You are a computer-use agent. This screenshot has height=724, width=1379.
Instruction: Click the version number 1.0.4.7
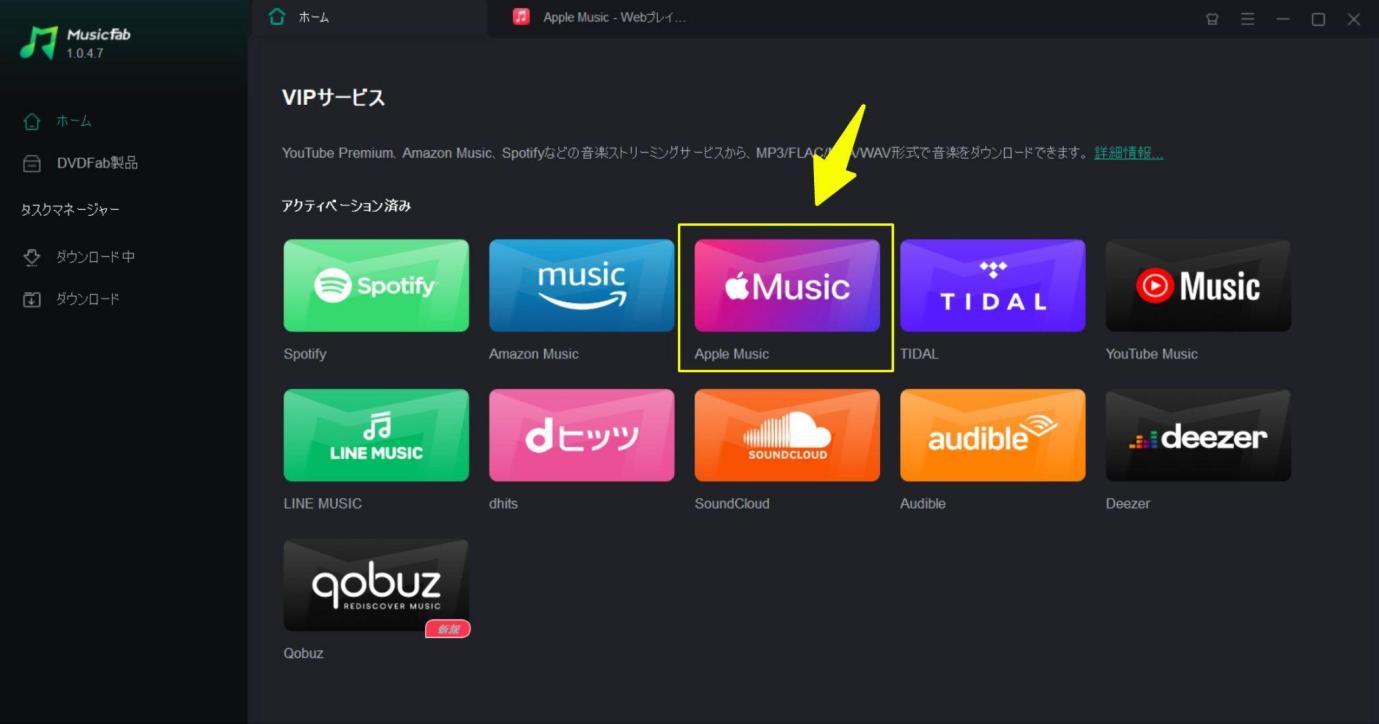coord(85,53)
